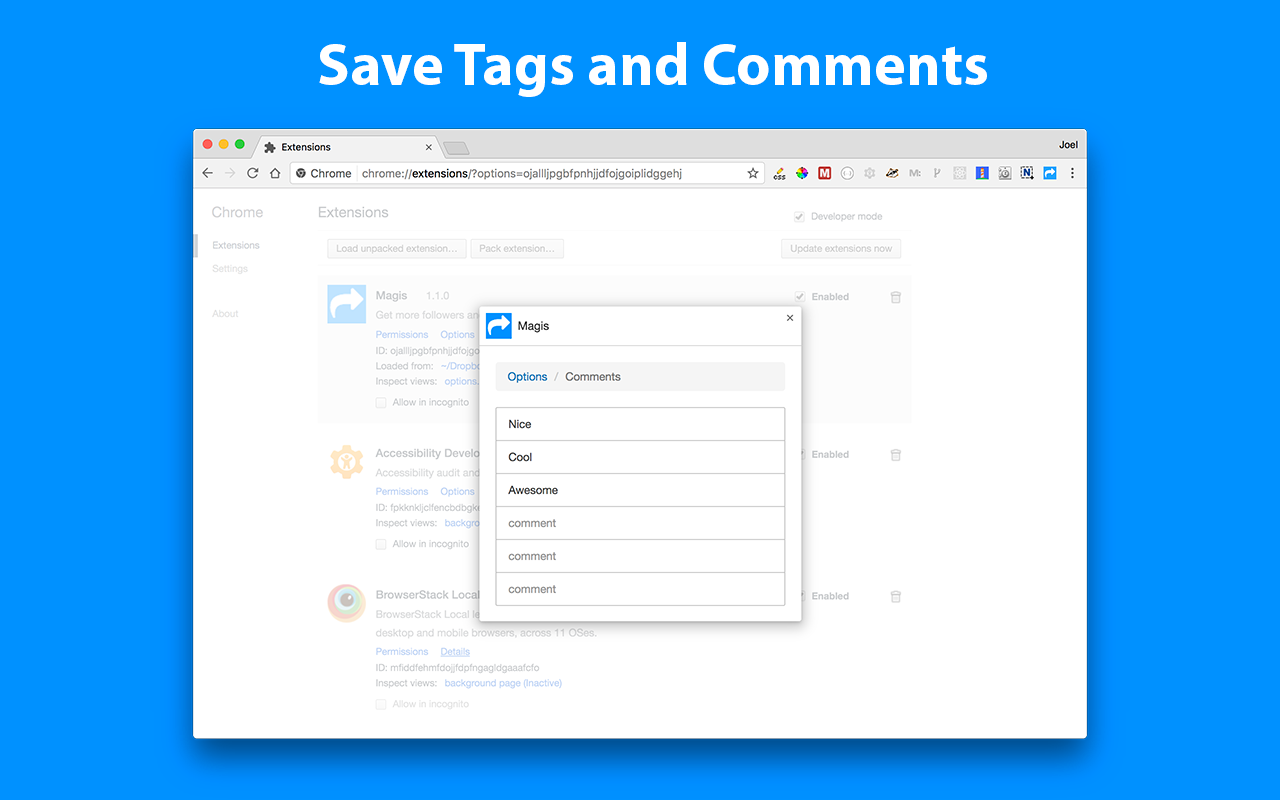Toggle the Enabled checkbox for BrowserStack Local
1280x800 pixels.
(x=804, y=596)
